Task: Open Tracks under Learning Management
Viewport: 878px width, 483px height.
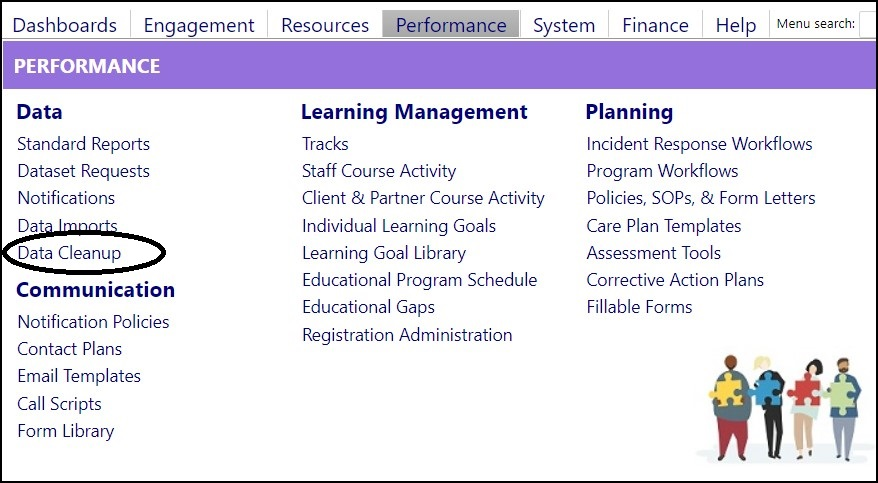Action: click(x=325, y=144)
